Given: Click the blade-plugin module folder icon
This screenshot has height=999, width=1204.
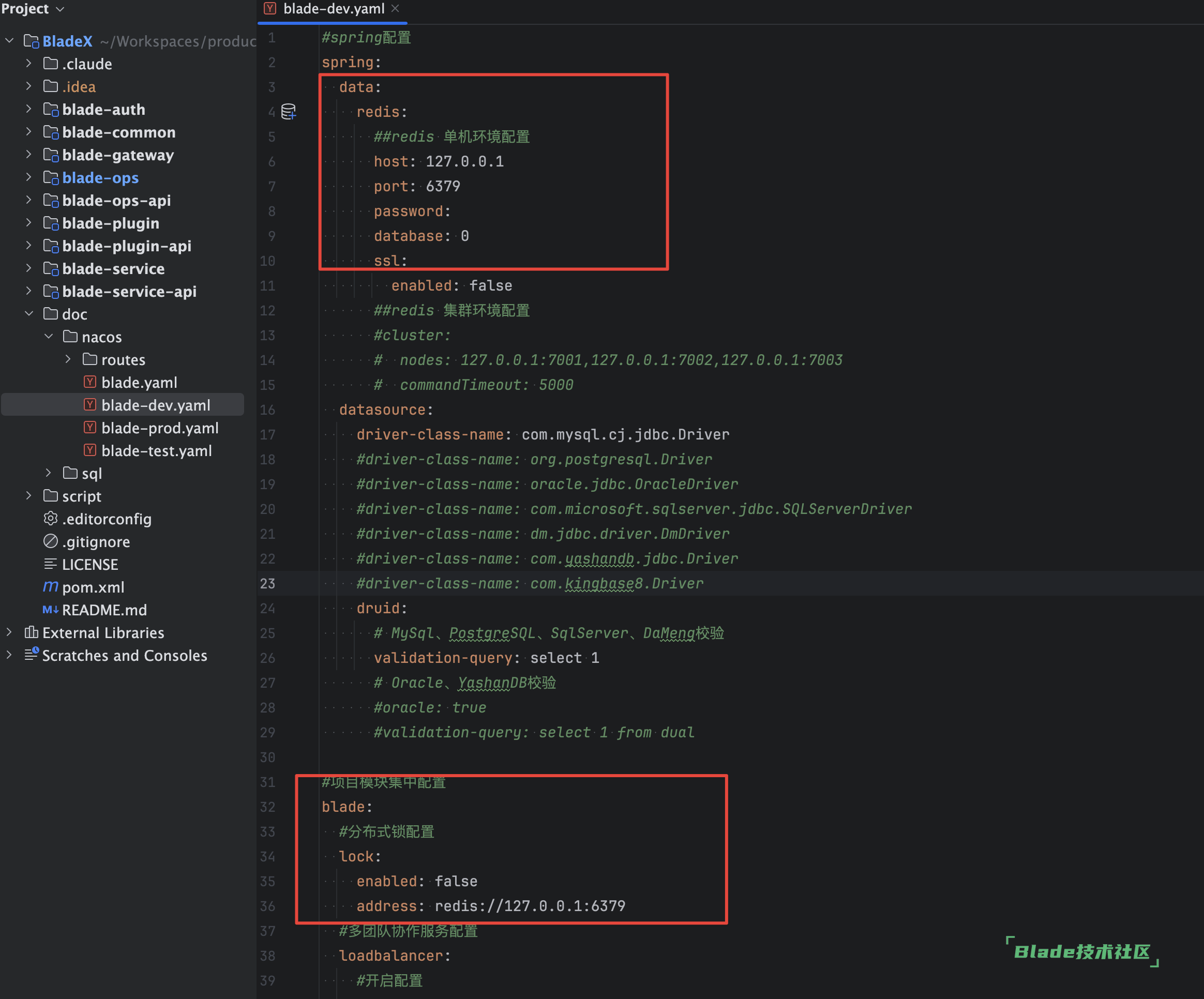Looking at the screenshot, I should click(x=51, y=223).
